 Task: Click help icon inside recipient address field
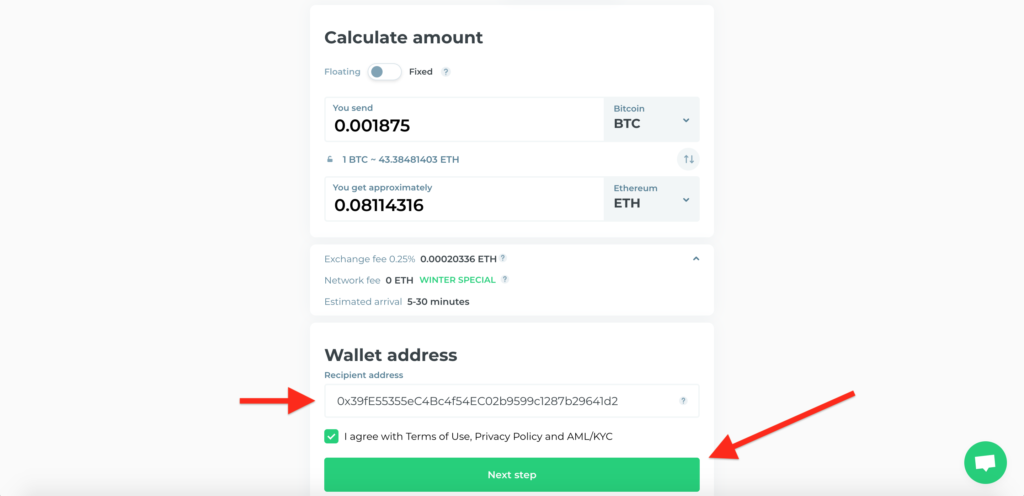(x=683, y=401)
